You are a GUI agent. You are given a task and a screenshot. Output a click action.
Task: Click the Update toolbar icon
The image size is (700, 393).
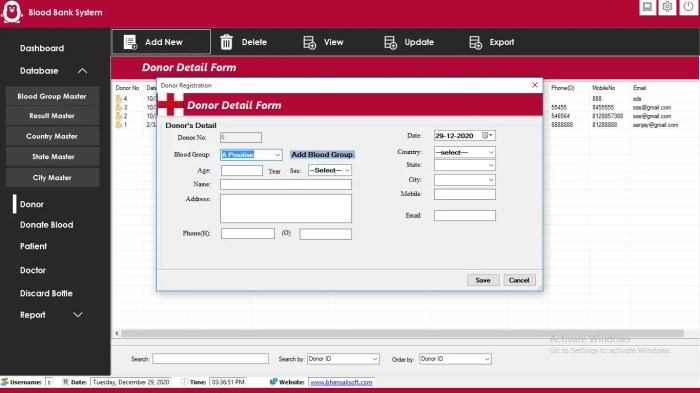[x=390, y=42]
